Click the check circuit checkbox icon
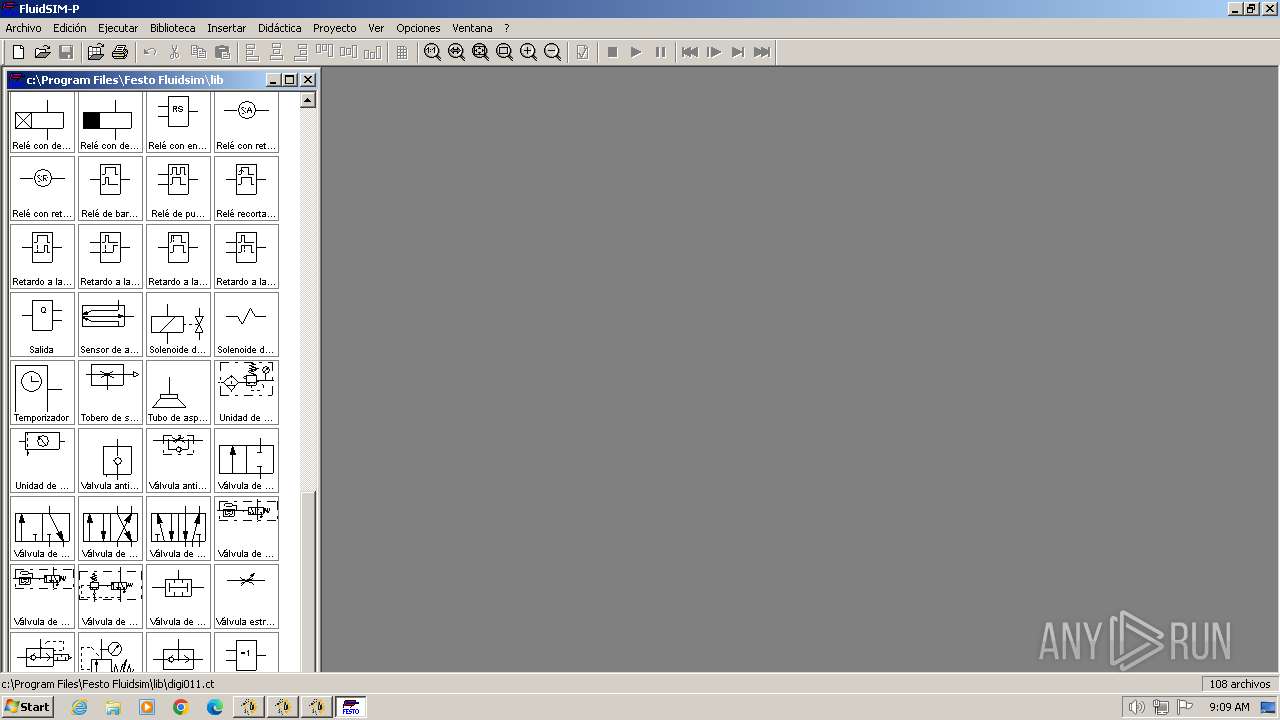 click(x=582, y=52)
